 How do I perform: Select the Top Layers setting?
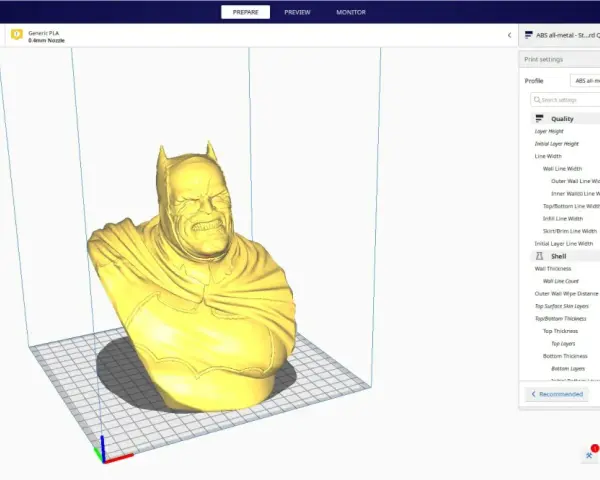(x=563, y=344)
